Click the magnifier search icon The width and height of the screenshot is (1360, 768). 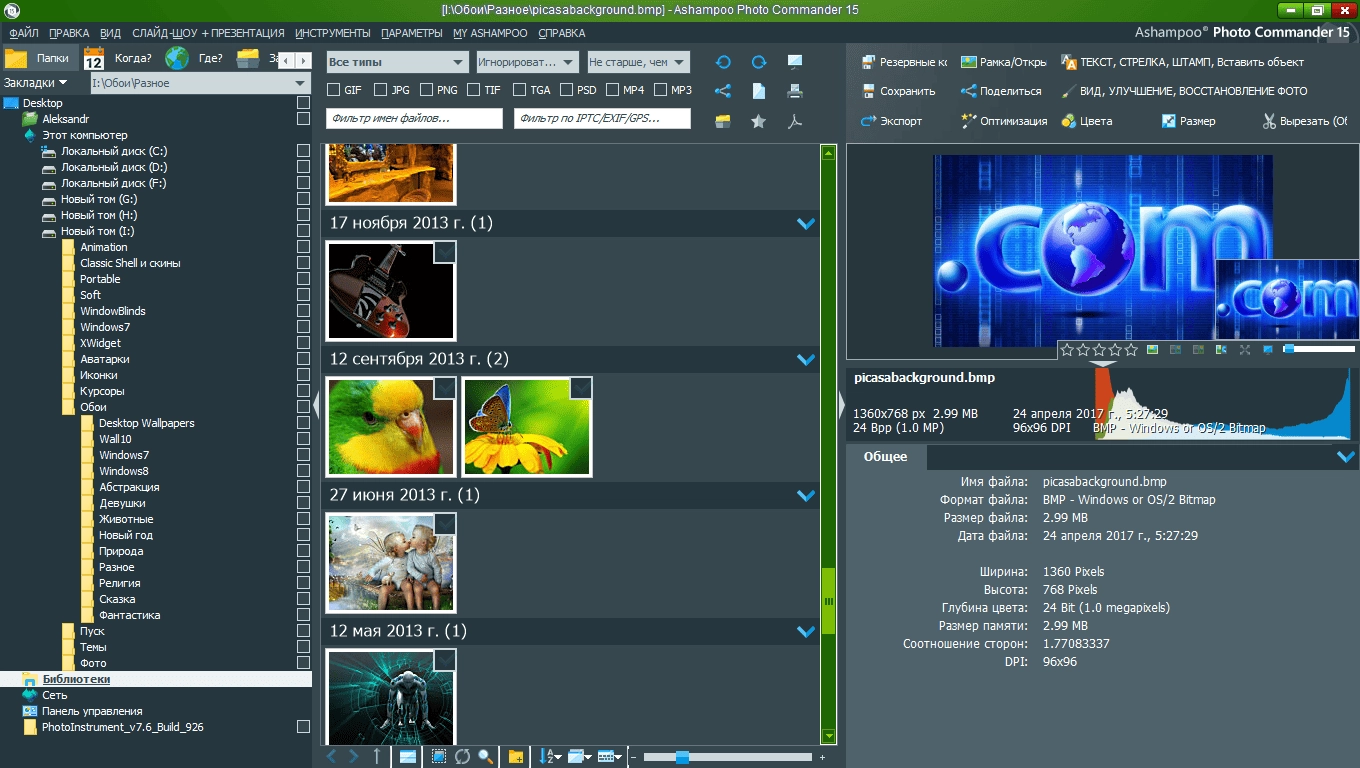coord(486,757)
